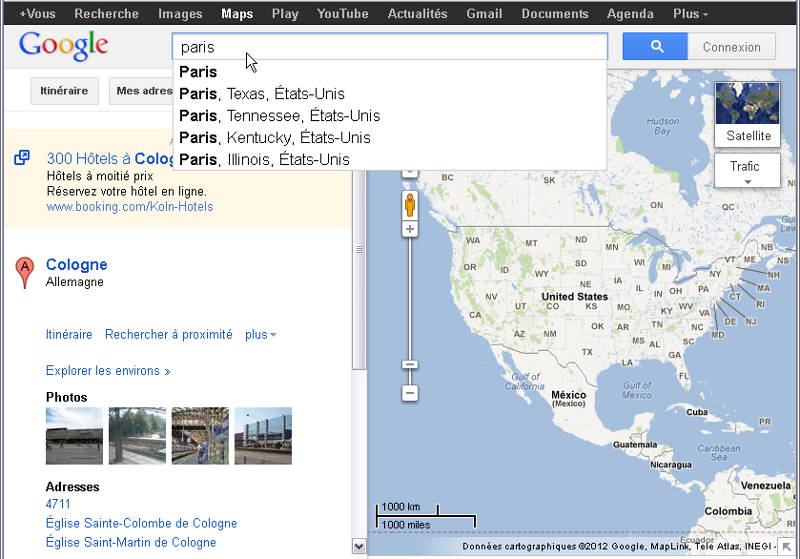Viewport: 800px width, 559px height.
Task: Expand the Plus menu in top bar
Action: 690,14
